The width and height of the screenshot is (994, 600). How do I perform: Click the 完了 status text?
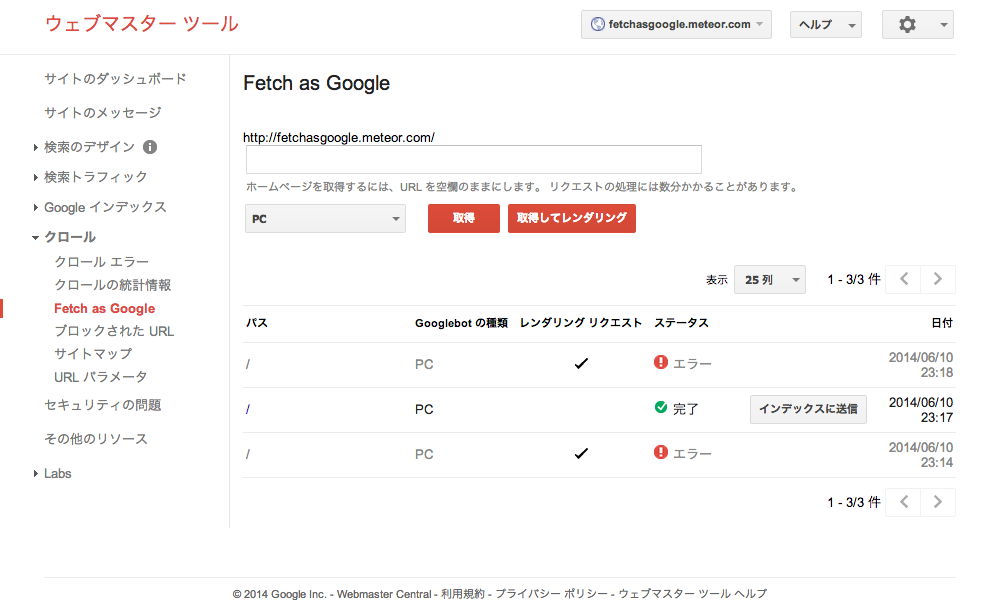(x=685, y=409)
